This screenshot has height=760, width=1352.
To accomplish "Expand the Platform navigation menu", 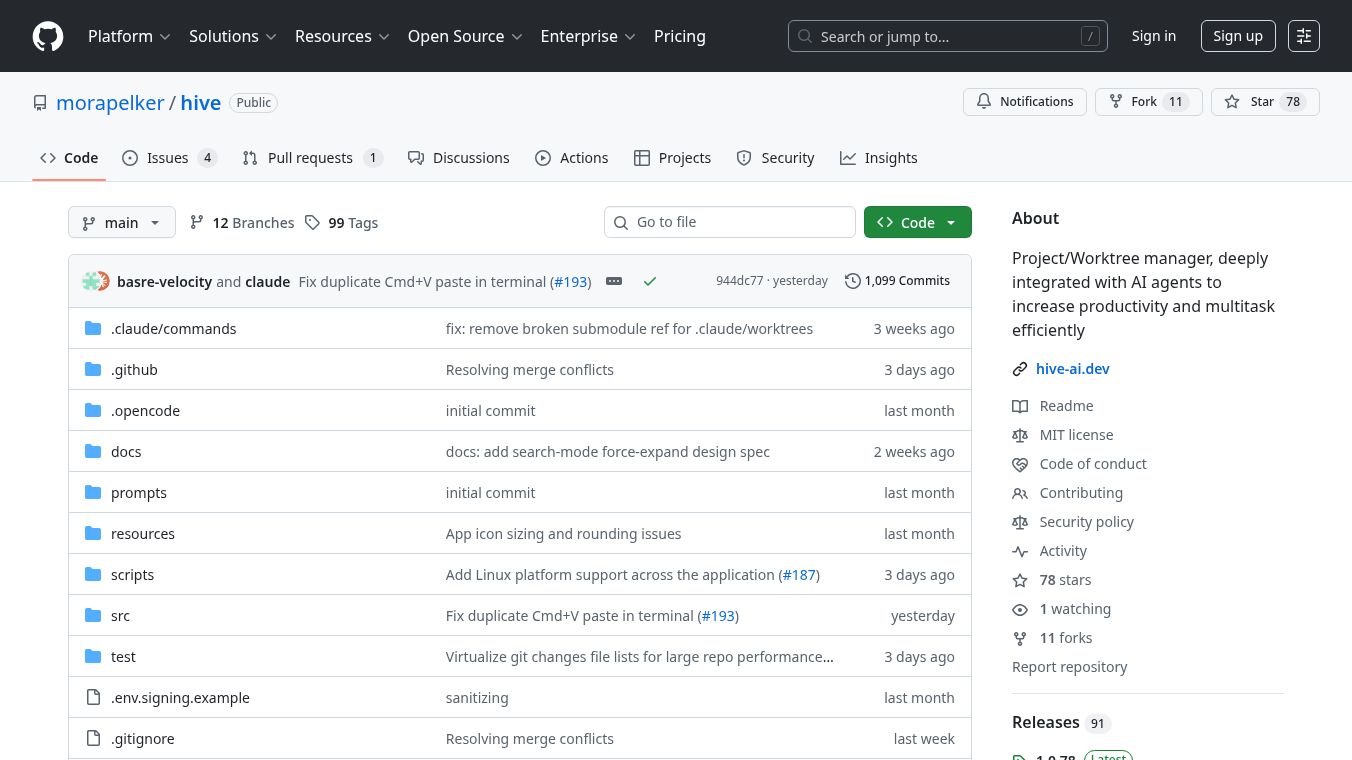I will 129,36.
